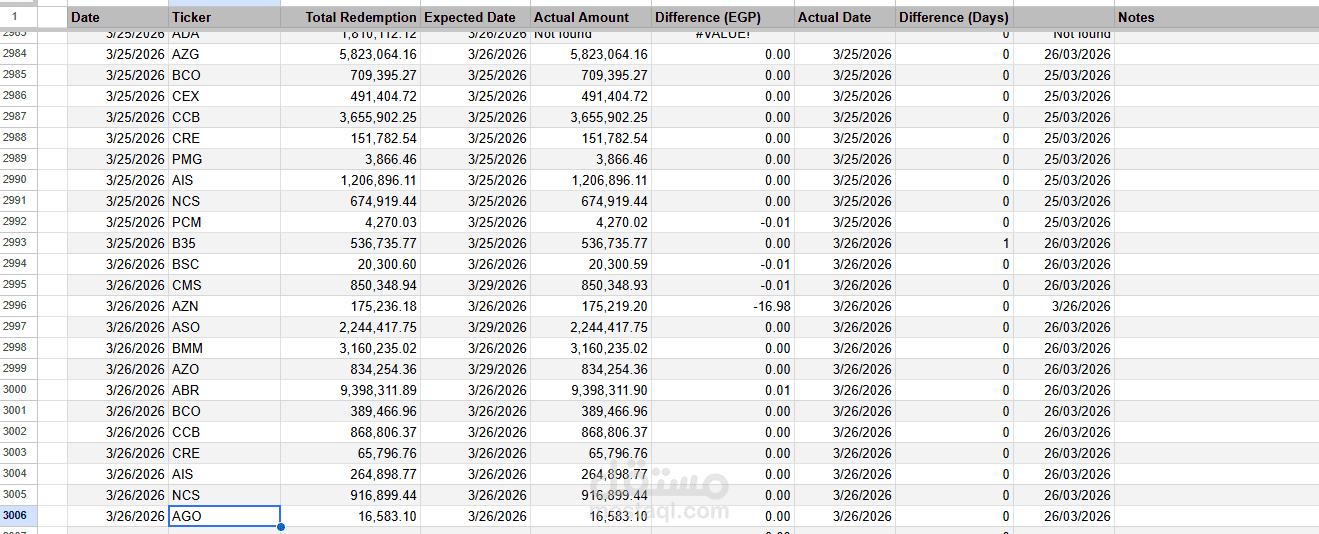Select actual amount 916,899.44 in NCS row
The height and width of the screenshot is (534, 1319).
pos(591,495)
